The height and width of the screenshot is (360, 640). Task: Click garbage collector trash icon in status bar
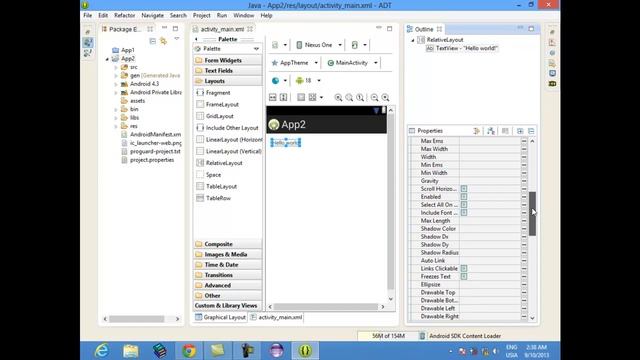pos(422,336)
